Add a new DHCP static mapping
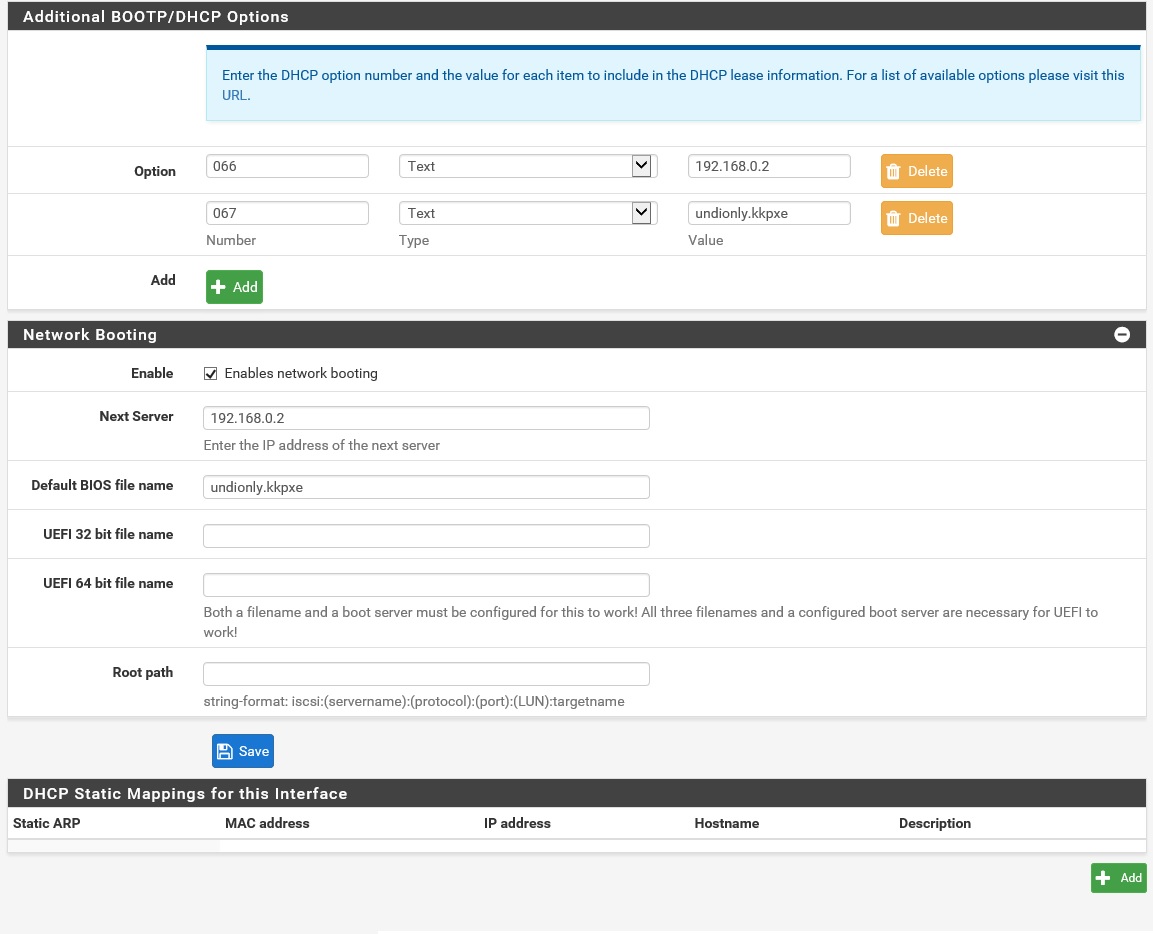Screen dimensions: 1153x934 click(x=1118, y=877)
